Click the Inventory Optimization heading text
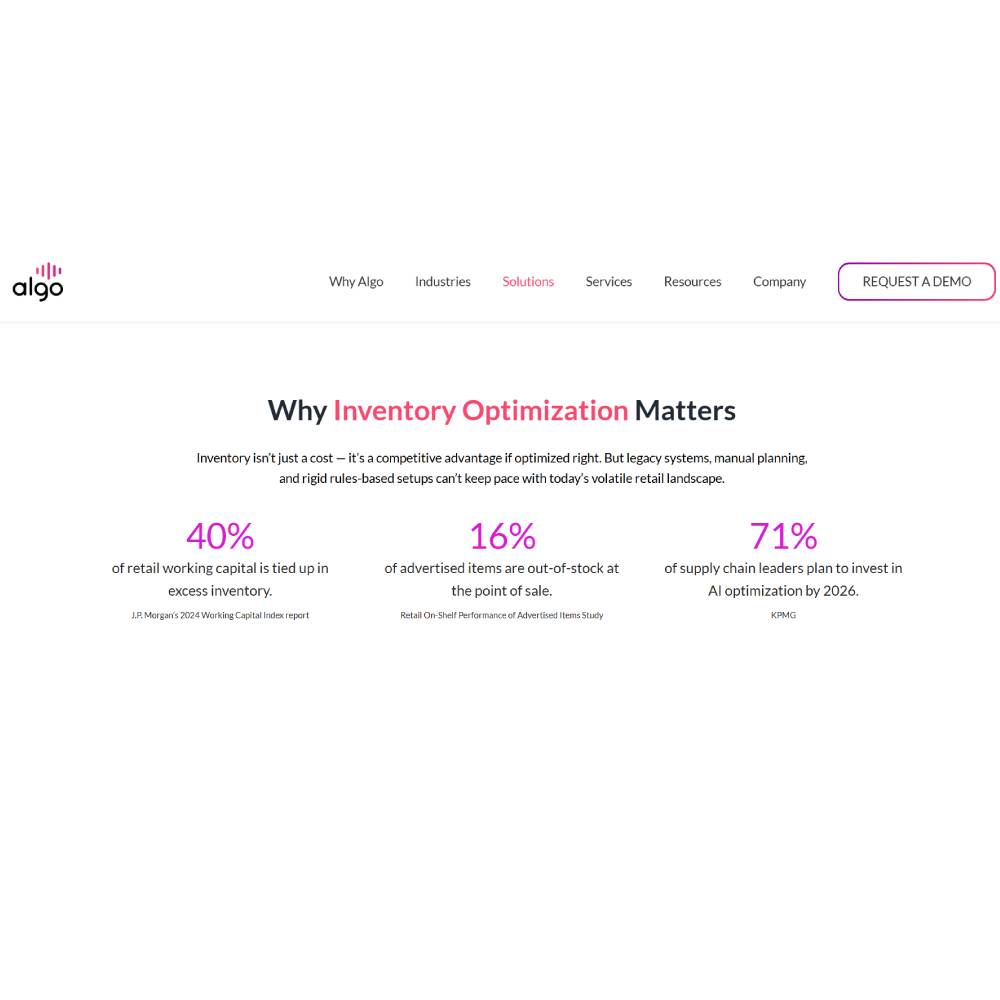Image resolution: width=1000 pixels, height=1000 pixels. (481, 409)
